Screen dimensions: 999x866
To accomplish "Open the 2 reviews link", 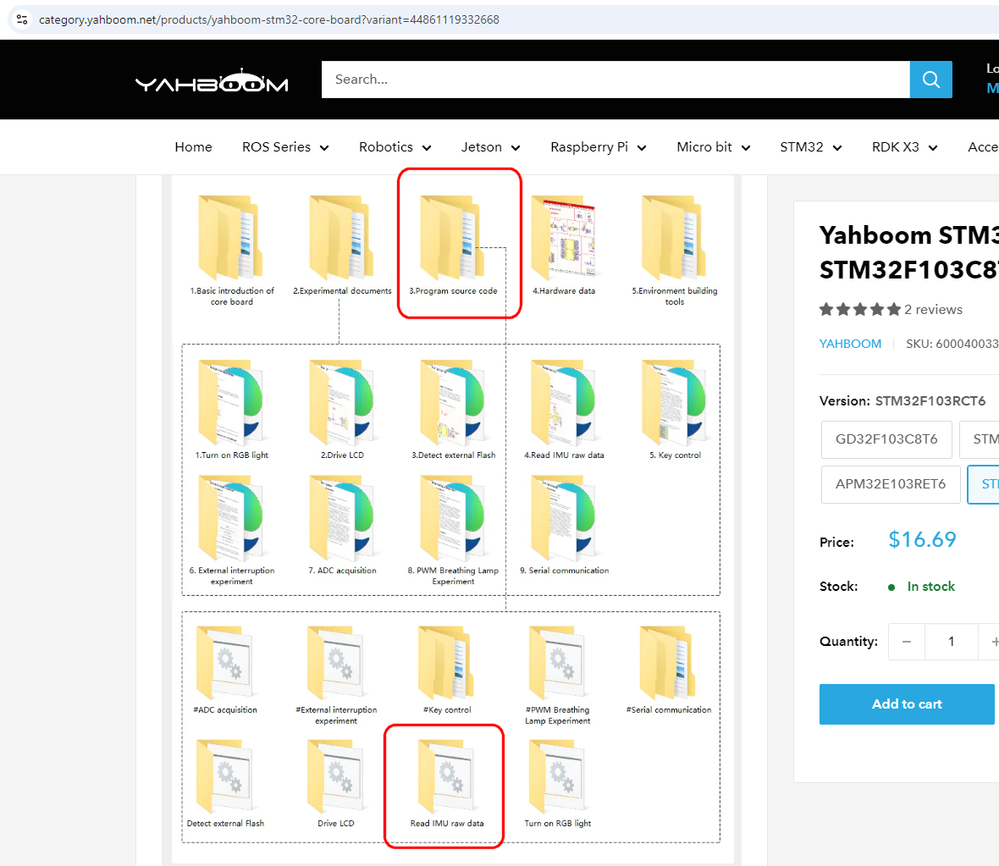I will [x=933, y=310].
